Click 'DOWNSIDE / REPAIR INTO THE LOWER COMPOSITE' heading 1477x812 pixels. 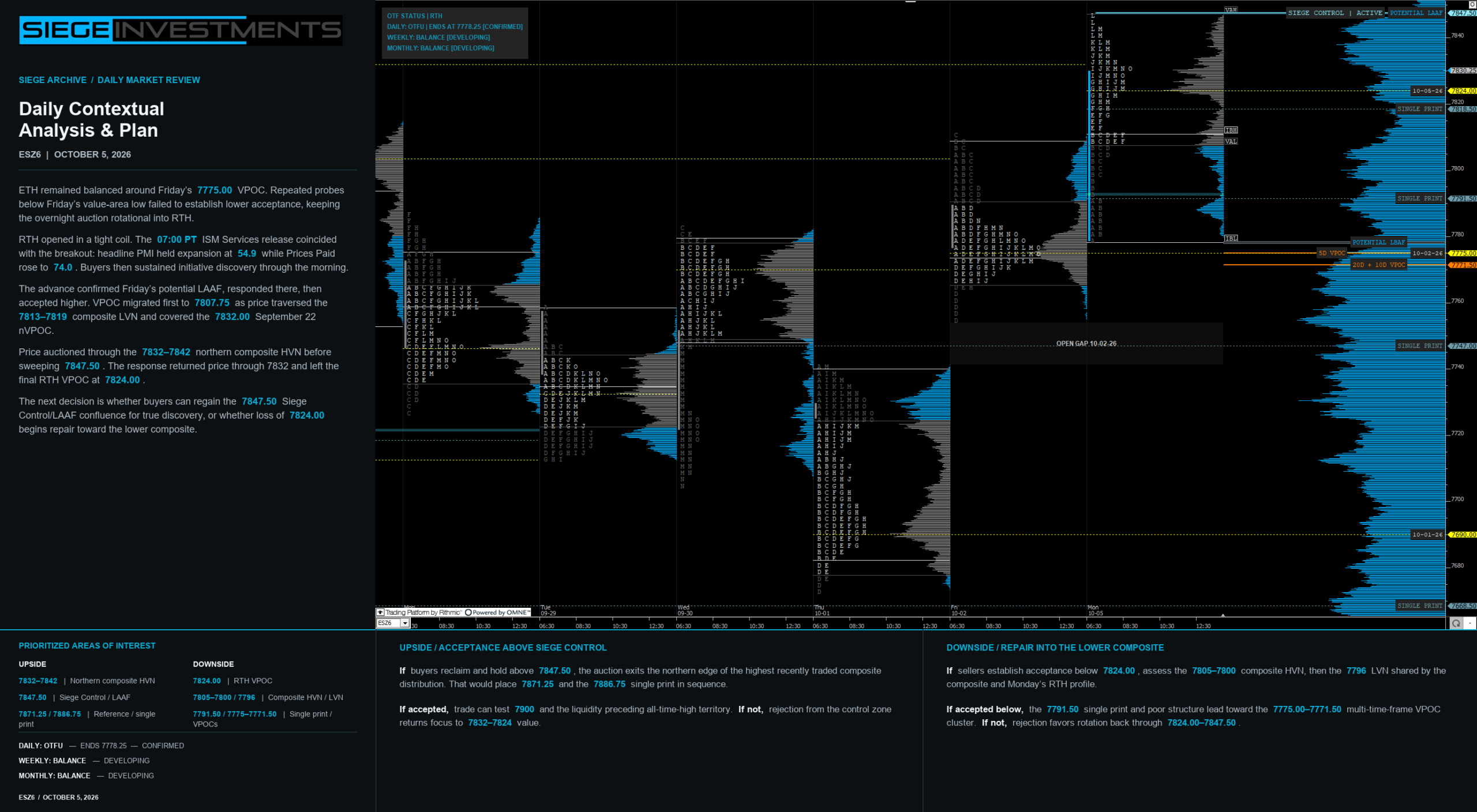tap(1055, 648)
